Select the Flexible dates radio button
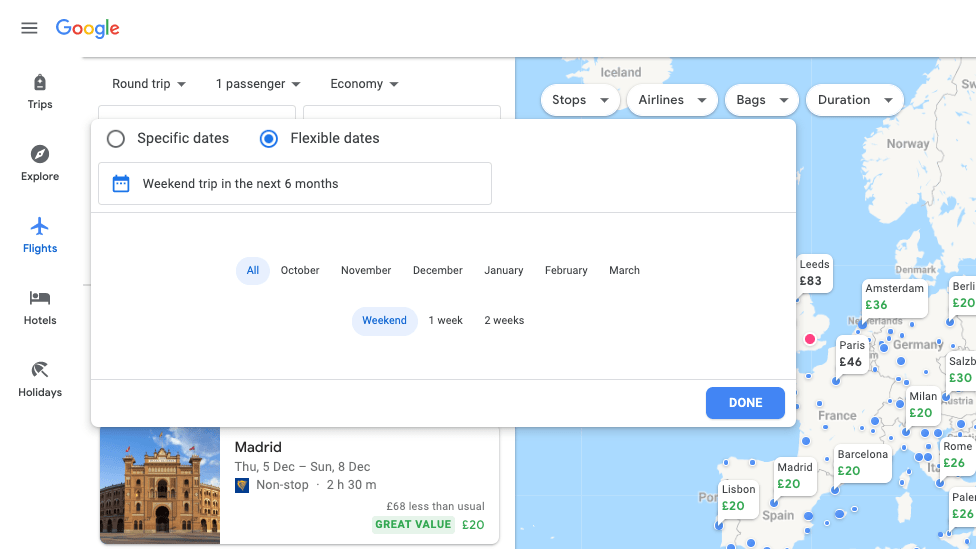Screen dimensions: 976x549 tap(268, 139)
